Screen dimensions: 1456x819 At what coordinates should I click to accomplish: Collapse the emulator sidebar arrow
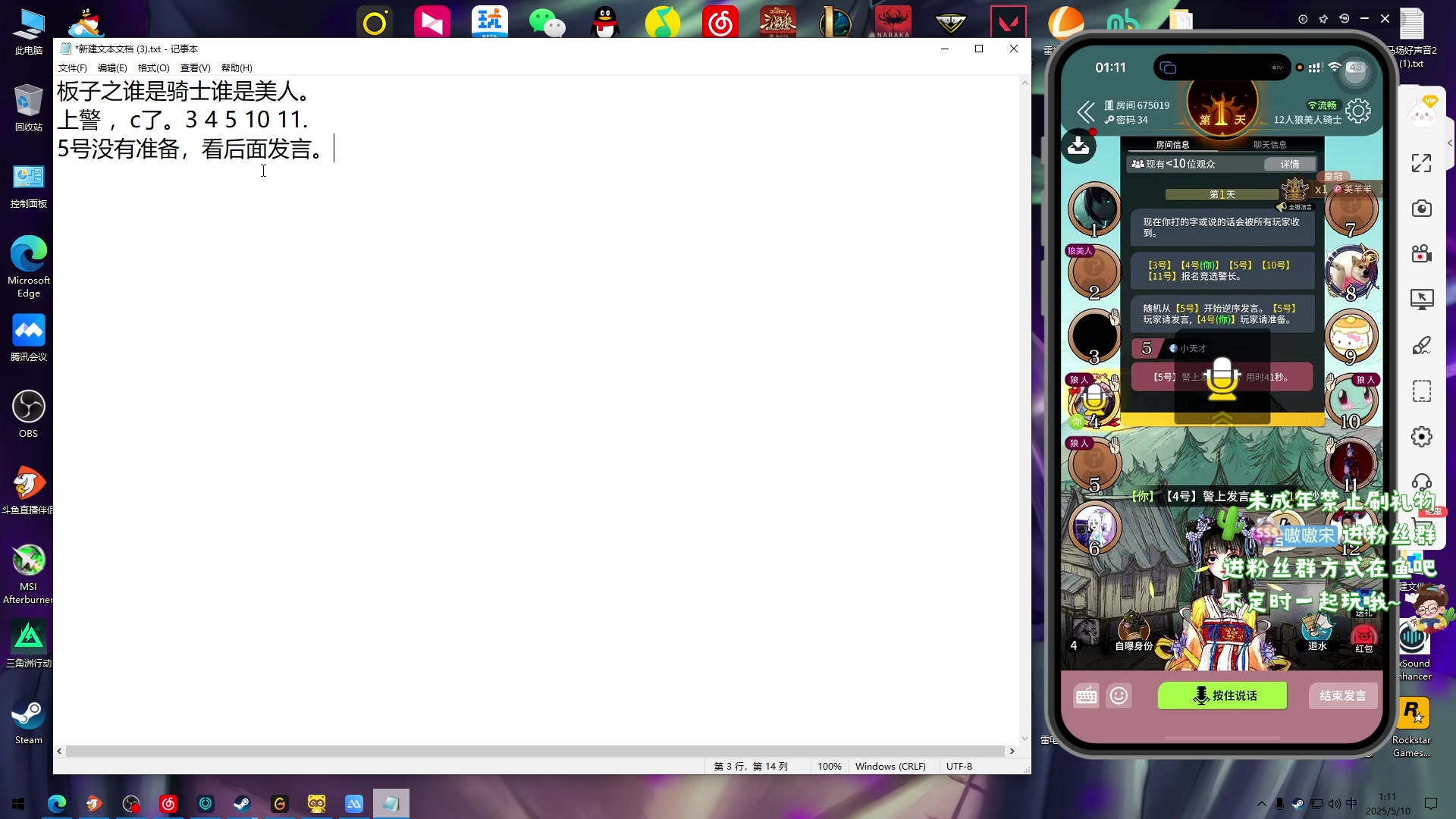[1449, 143]
